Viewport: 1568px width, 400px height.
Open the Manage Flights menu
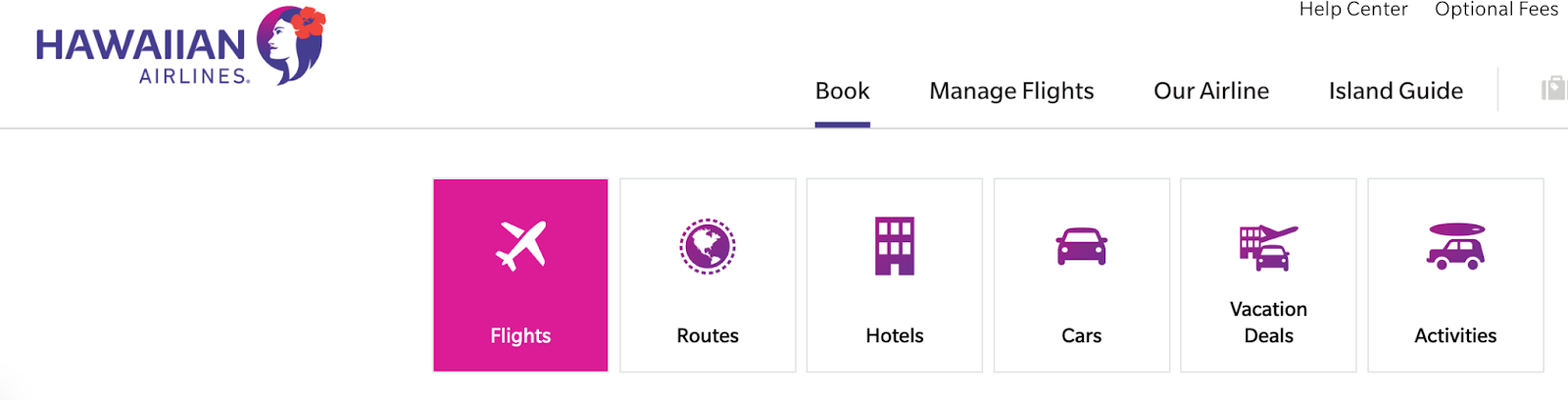1011,91
